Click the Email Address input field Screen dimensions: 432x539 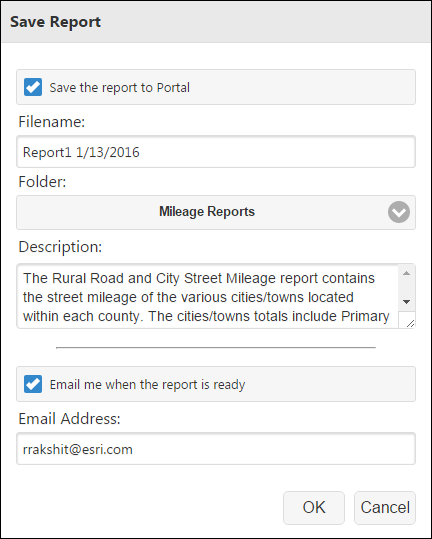point(216,449)
